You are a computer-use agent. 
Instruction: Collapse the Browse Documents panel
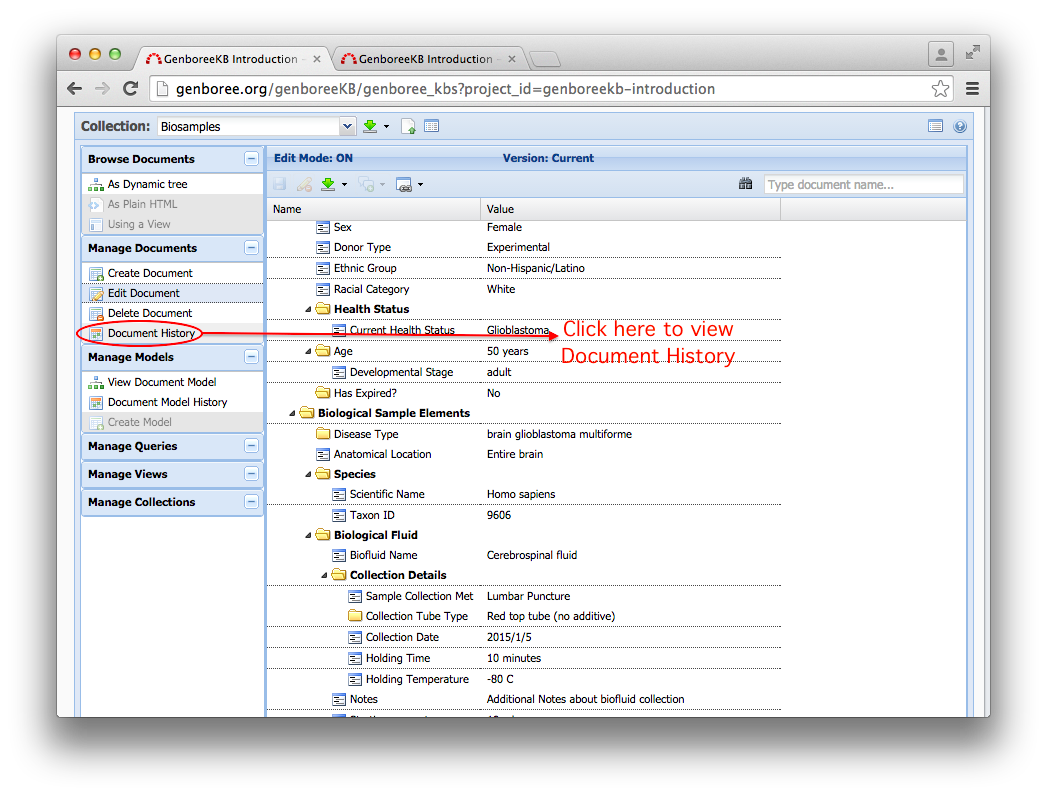[x=251, y=159]
